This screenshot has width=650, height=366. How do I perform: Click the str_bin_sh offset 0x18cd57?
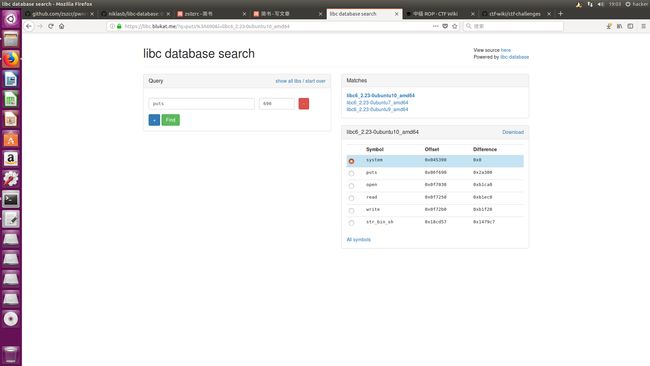pyautogui.click(x=435, y=222)
